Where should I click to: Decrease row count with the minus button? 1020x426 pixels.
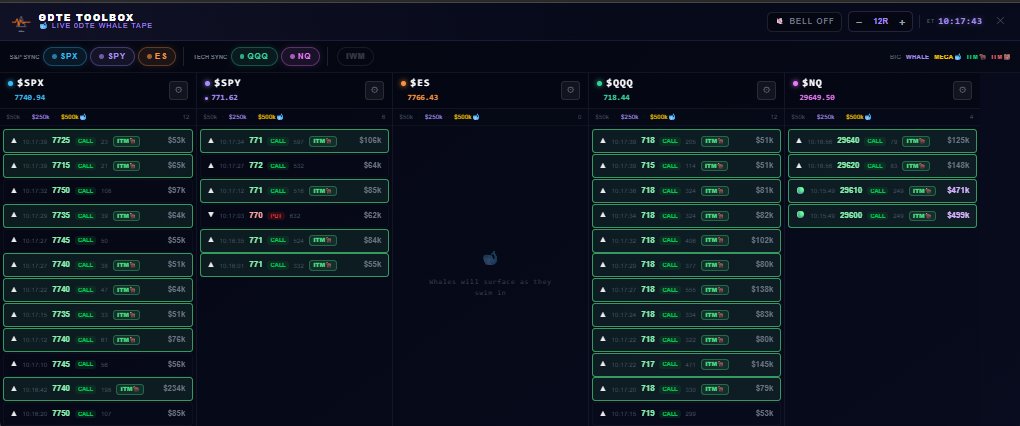(859, 21)
